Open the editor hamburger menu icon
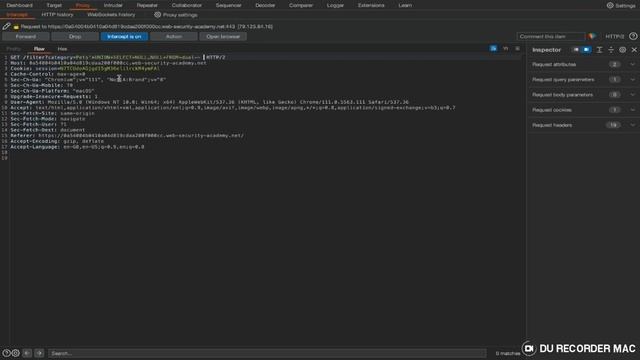 point(518,49)
